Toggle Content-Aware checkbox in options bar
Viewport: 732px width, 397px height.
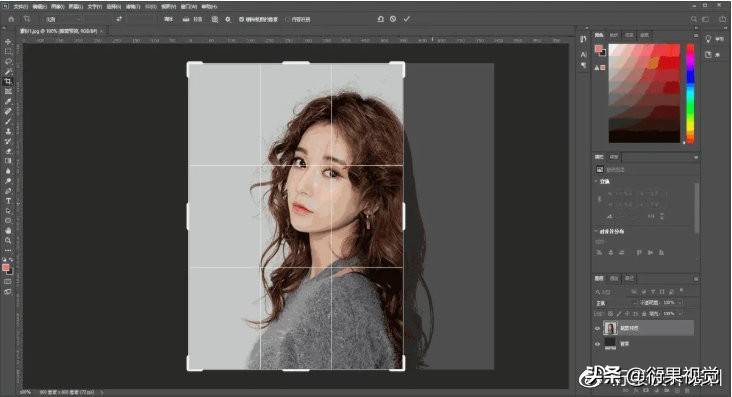pyautogui.click(x=288, y=19)
